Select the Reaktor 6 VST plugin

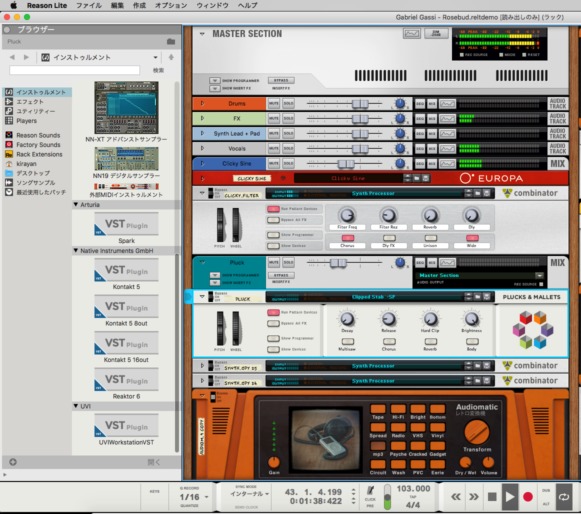126,379
